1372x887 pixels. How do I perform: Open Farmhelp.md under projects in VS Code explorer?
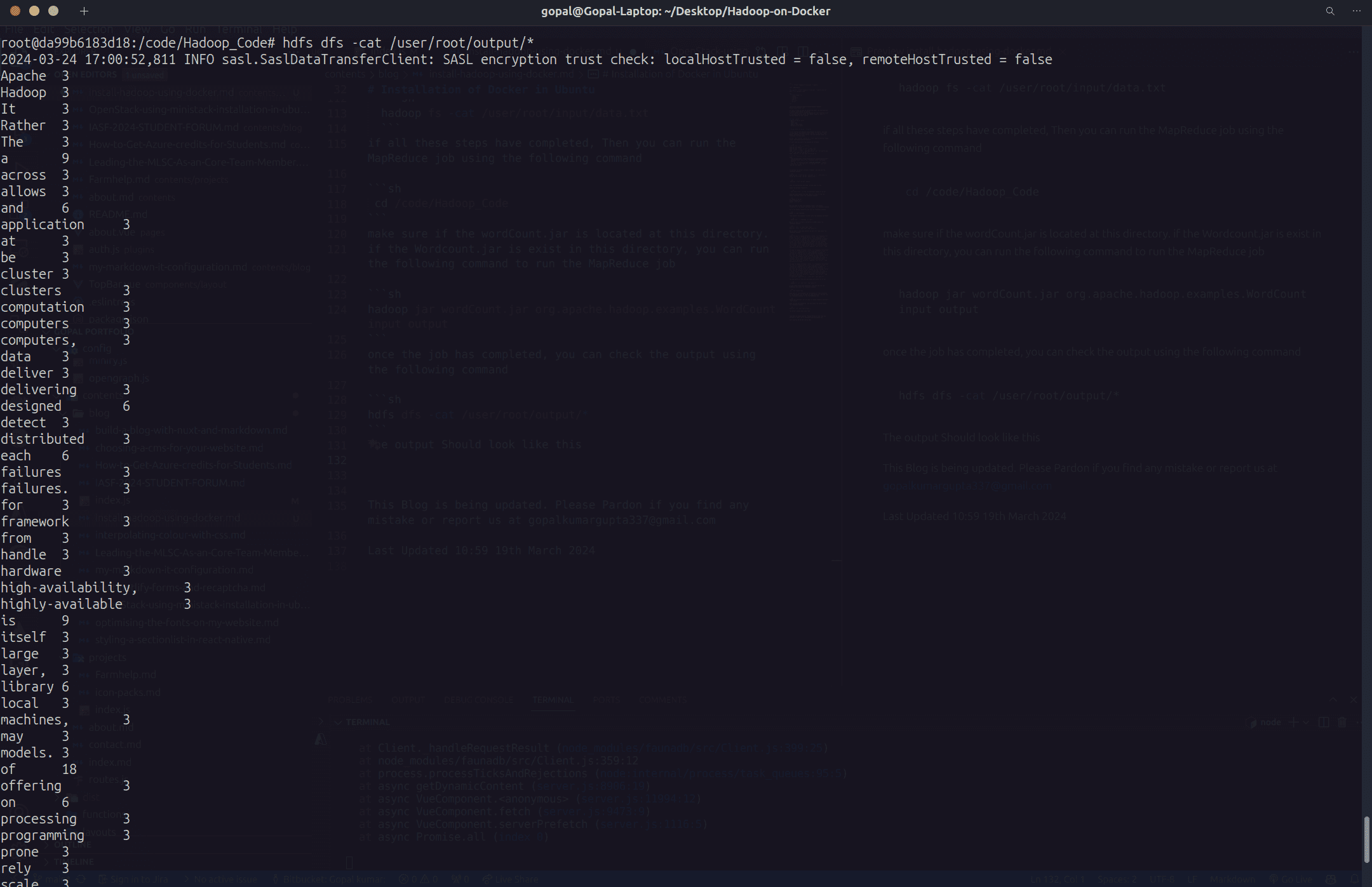125,675
